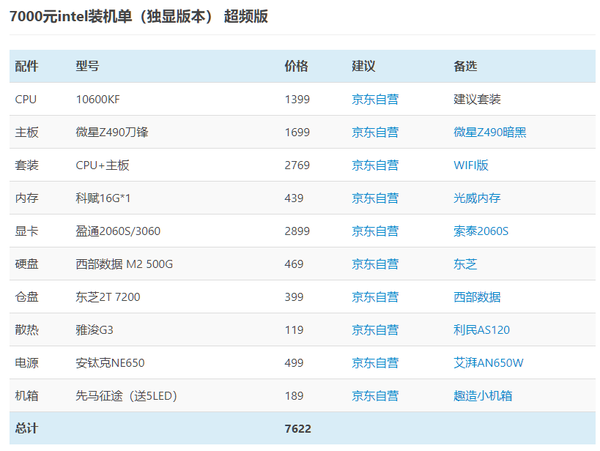
Task: Open the 西部数据 alternative link
Action: tap(477, 297)
